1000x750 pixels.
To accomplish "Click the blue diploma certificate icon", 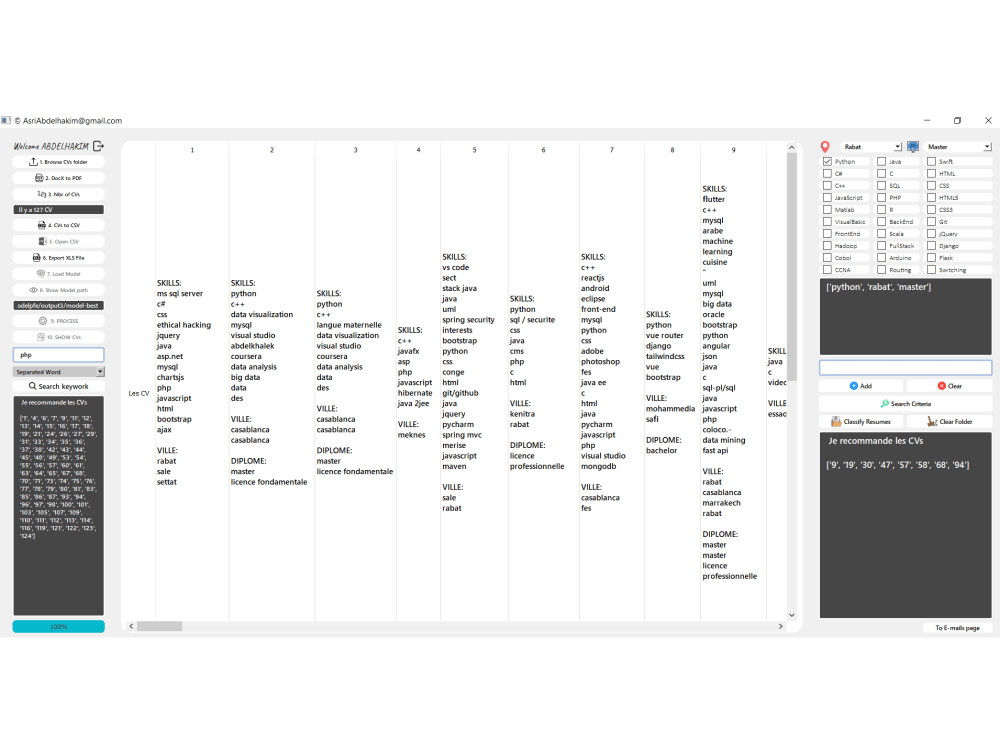I will pos(913,147).
